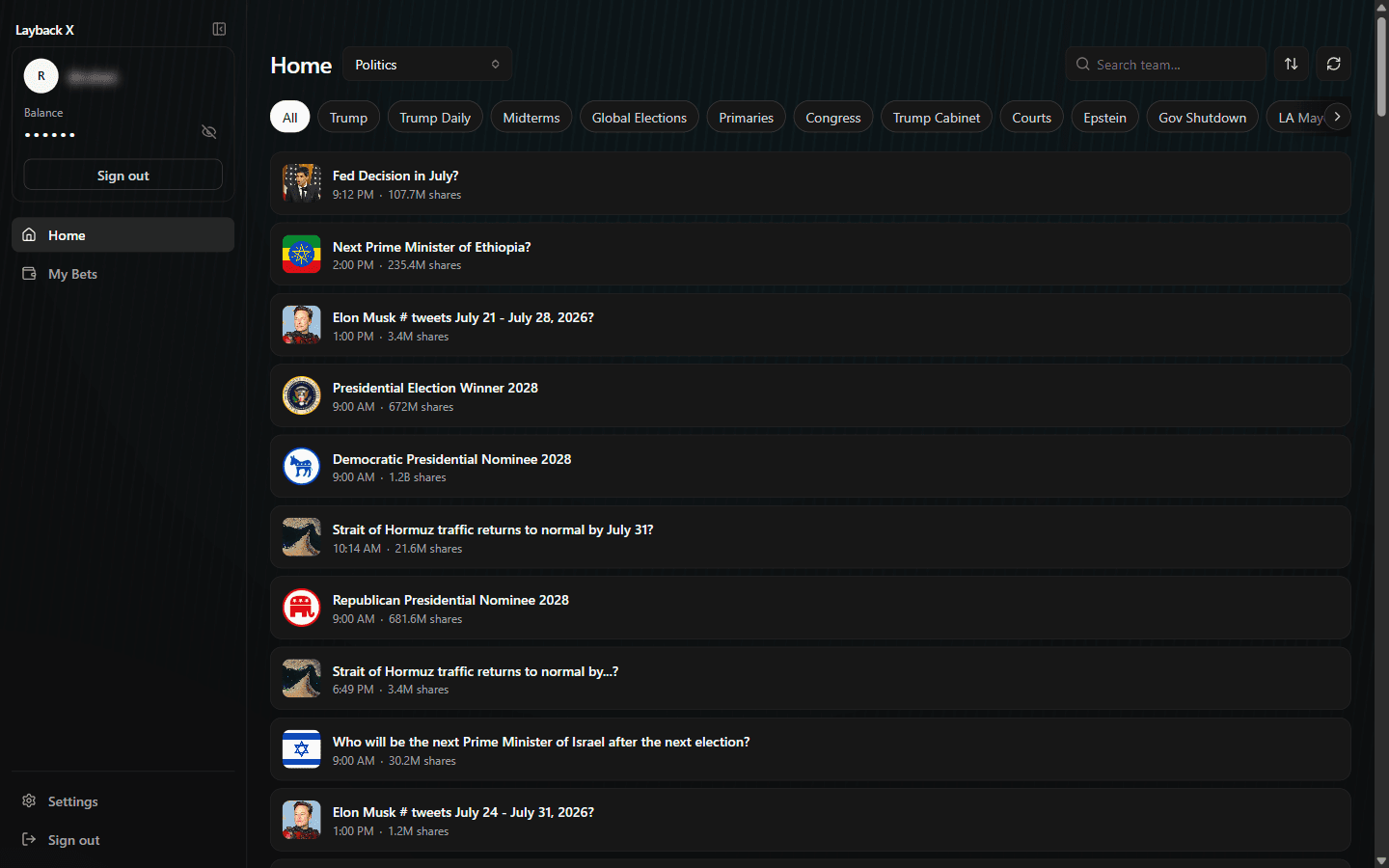The image size is (1389, 868).
Task: Select the Gov Shutdown filter chip
Action: click(1203, 117)
